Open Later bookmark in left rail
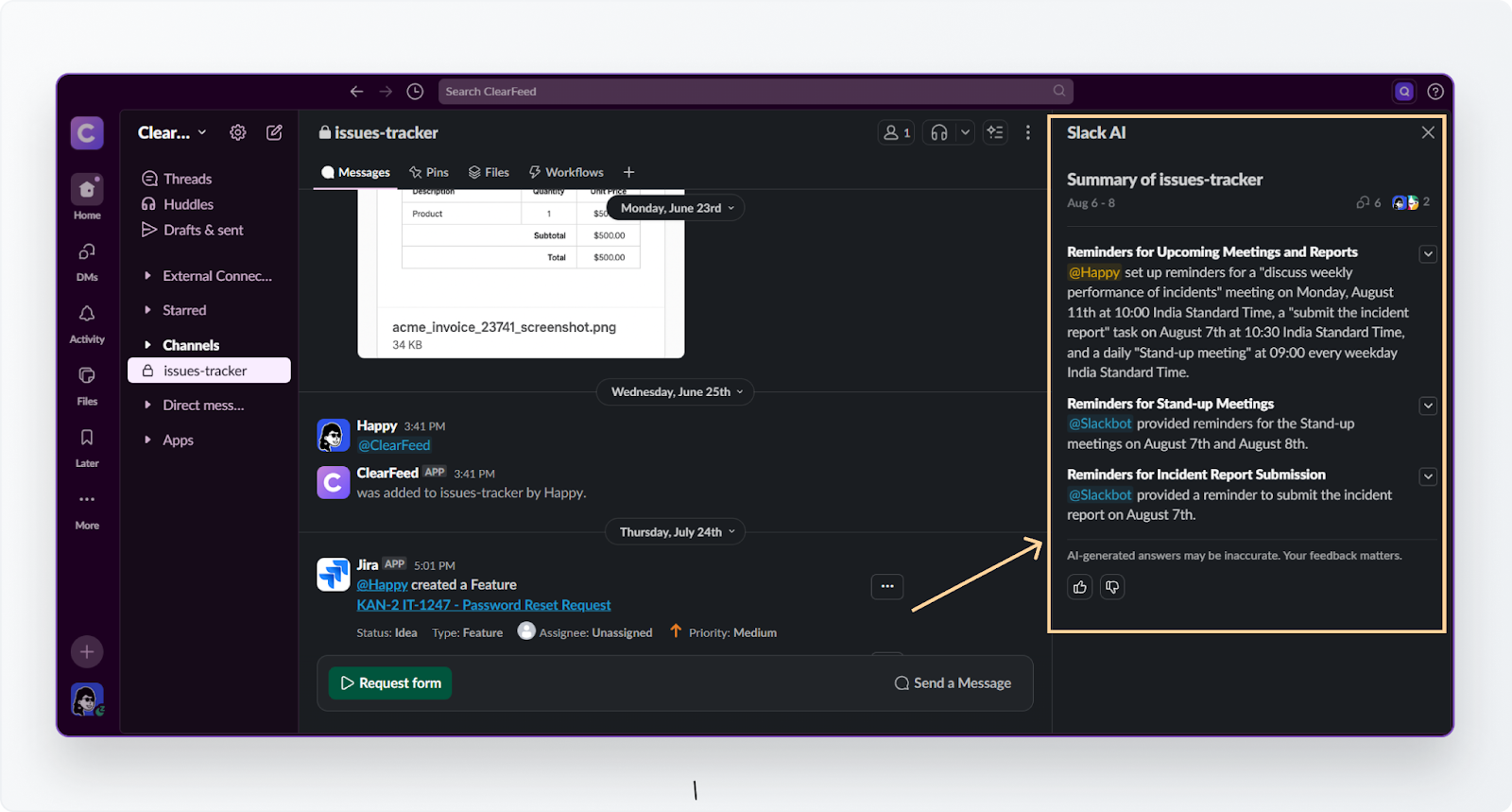Image resolution: width=1512 pixels, height=812 pixels. pyautogui.click(x=87, y=447)
